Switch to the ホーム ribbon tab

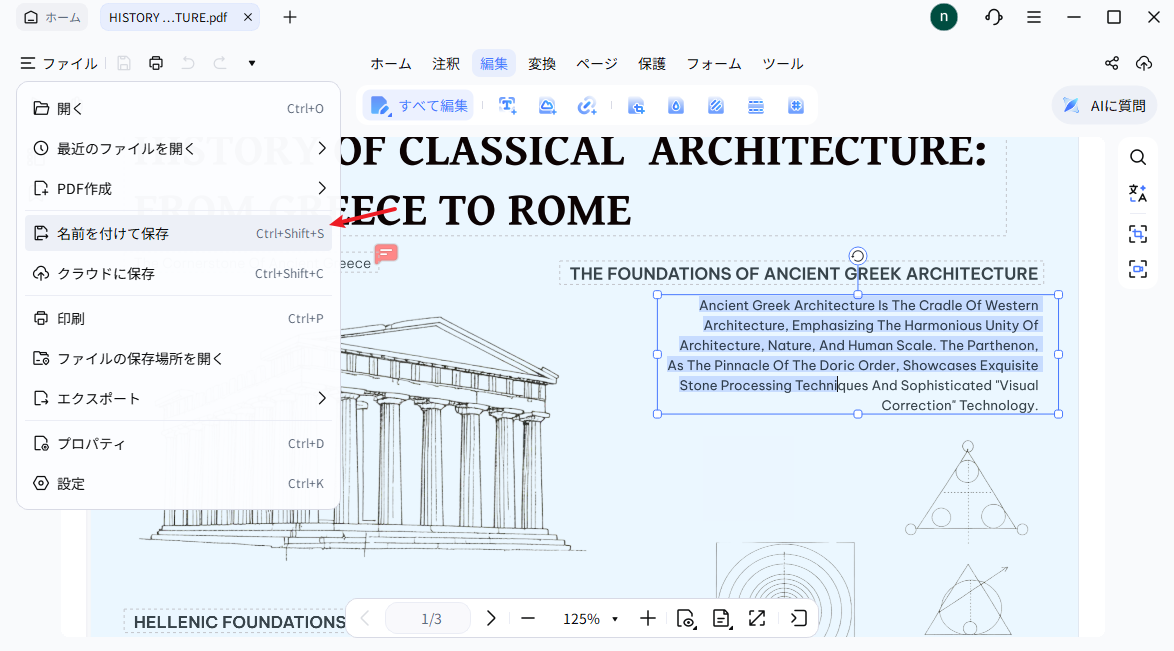point(391,64)
